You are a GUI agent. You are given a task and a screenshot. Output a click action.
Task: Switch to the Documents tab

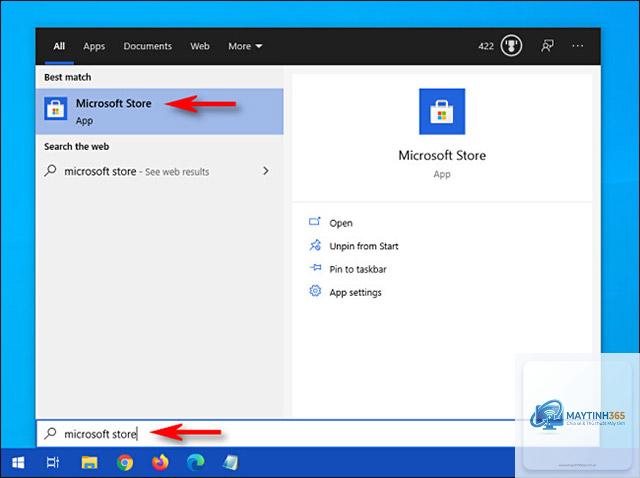point(148,46)
